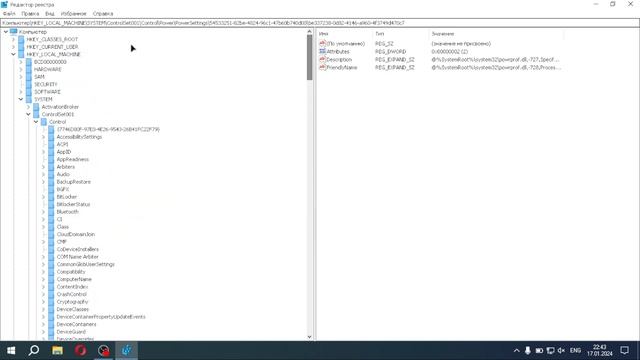Select the AccessibilitySettings key
Screen dimensions: 640x360
click(79, 137)
